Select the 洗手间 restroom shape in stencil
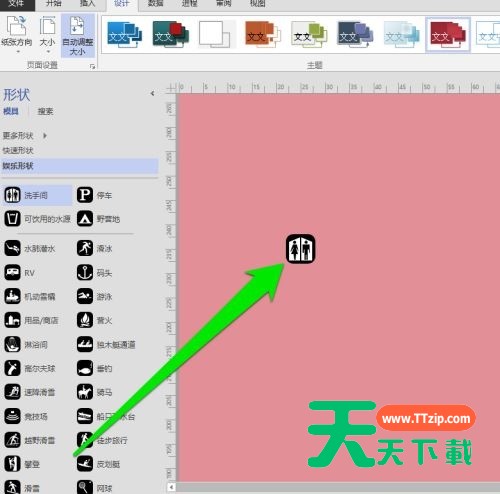Screen dimensions: 500x494 click(37, 195)
